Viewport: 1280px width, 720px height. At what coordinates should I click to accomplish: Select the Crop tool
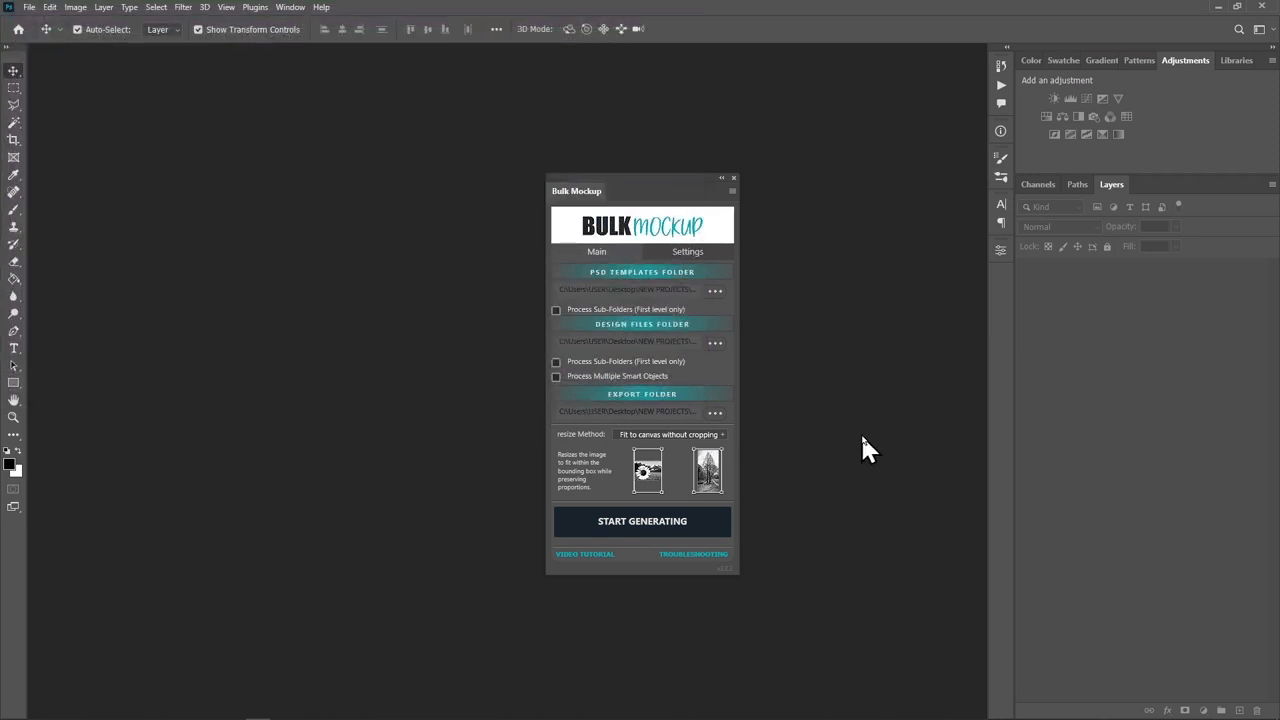14,140
